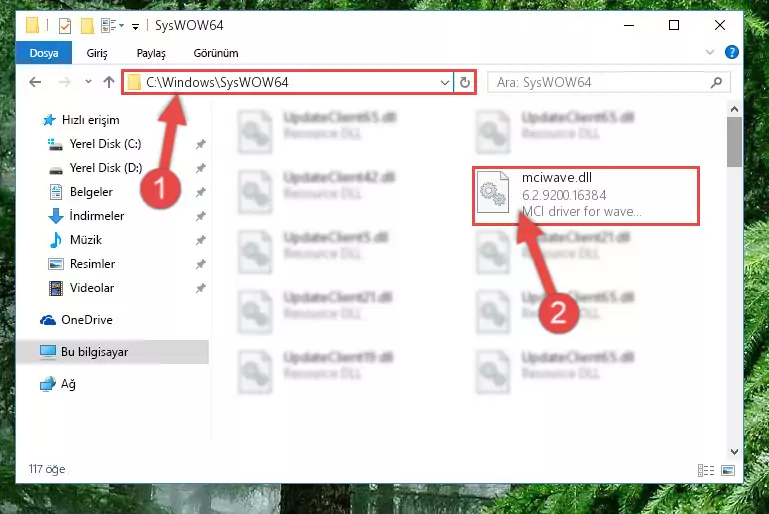Unpin Müzik via pin icon
This screenshot has height=514, width=769.
tap(201, 240)
